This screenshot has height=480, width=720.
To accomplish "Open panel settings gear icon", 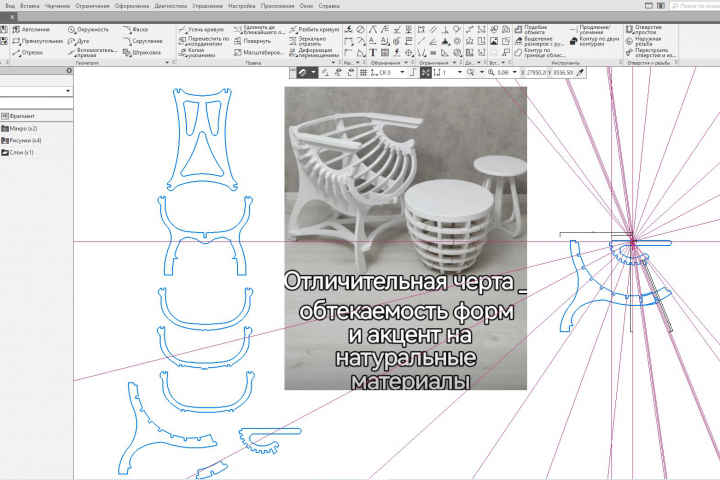I will (69, 71).
